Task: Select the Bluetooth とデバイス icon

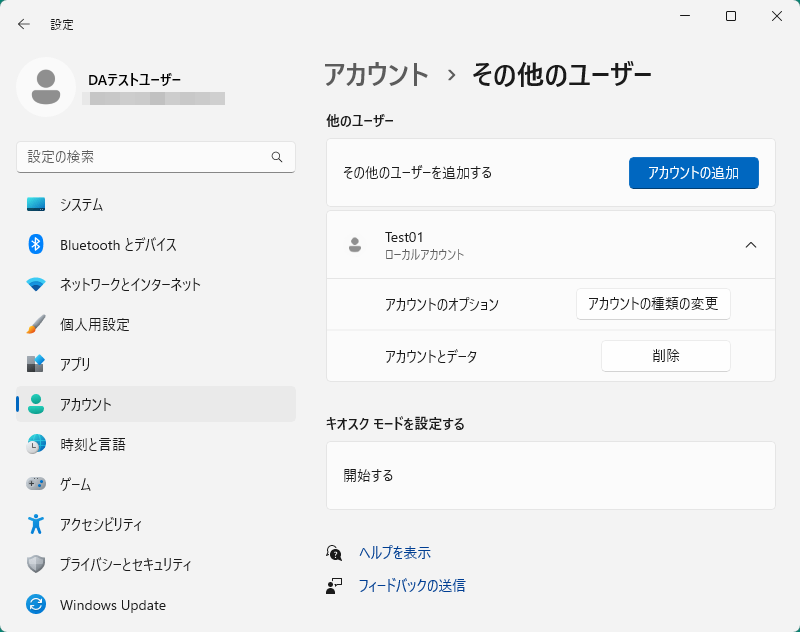Action: click(34, 245)
